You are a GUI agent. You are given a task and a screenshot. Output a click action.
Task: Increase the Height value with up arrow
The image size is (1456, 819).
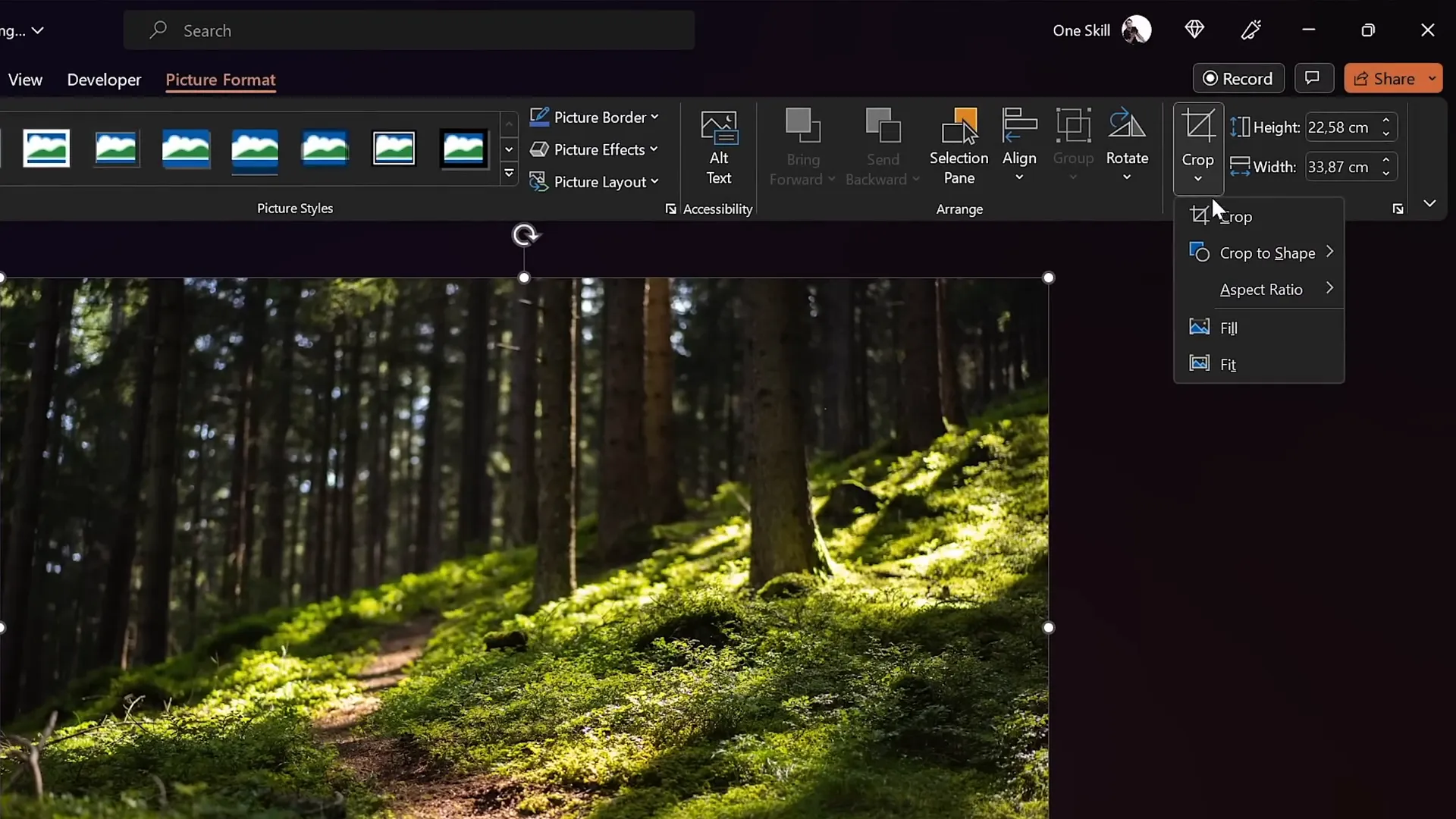click(1386, 121)
